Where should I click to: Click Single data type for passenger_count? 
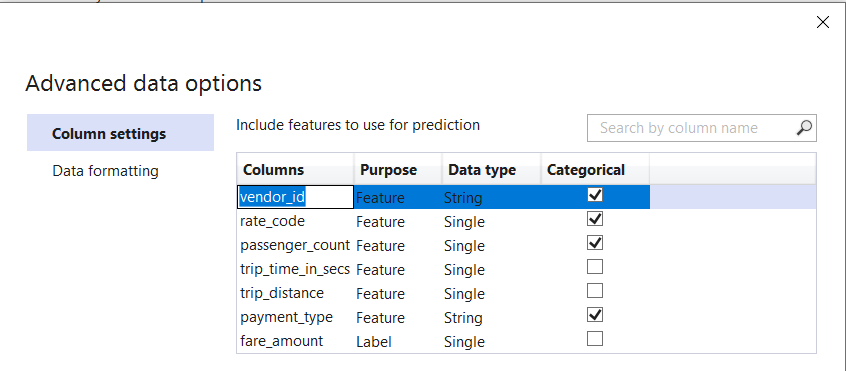coord(464,245)
